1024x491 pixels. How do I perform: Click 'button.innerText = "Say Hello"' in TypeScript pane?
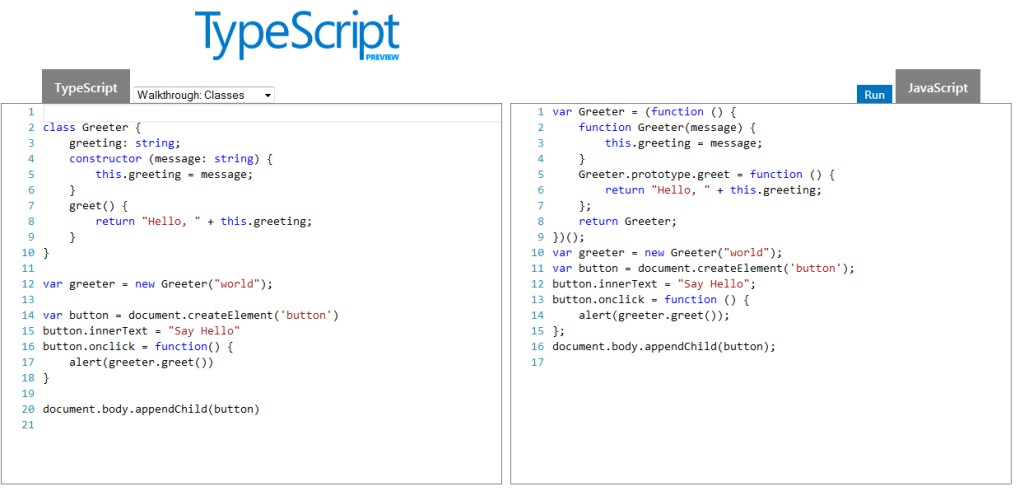click(142, 331)
